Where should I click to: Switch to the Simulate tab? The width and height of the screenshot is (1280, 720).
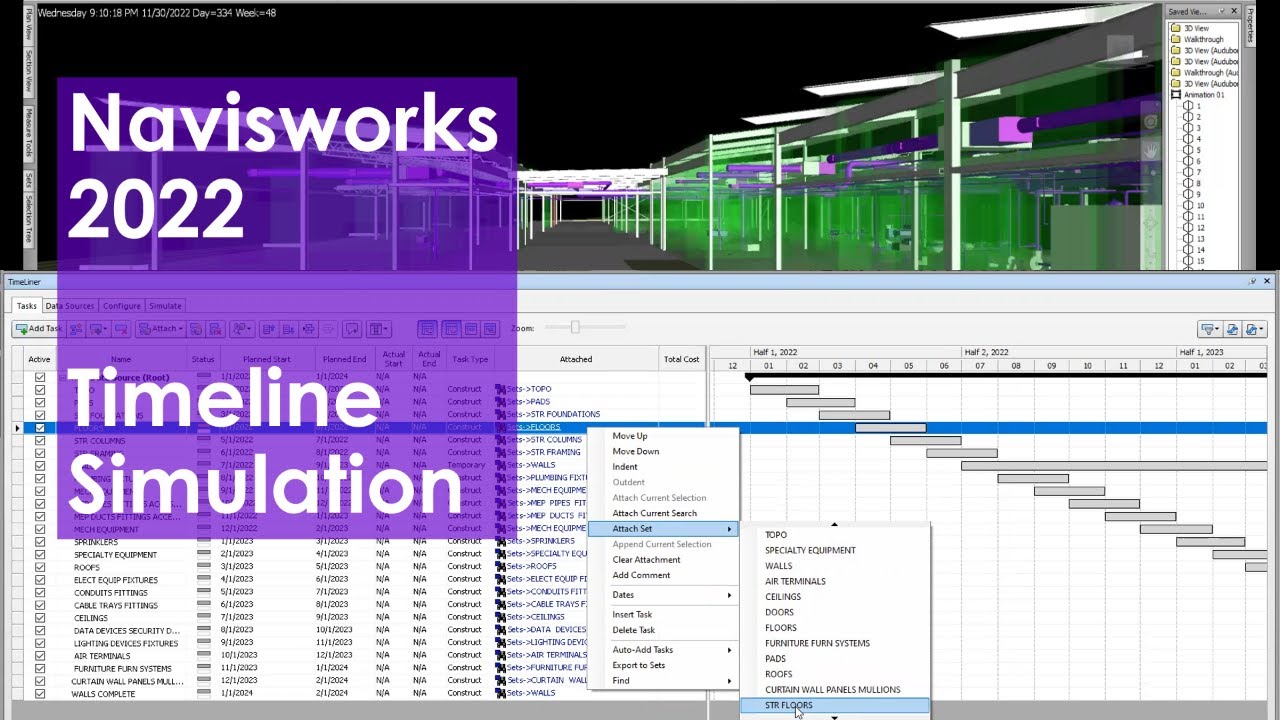point(166,306)
